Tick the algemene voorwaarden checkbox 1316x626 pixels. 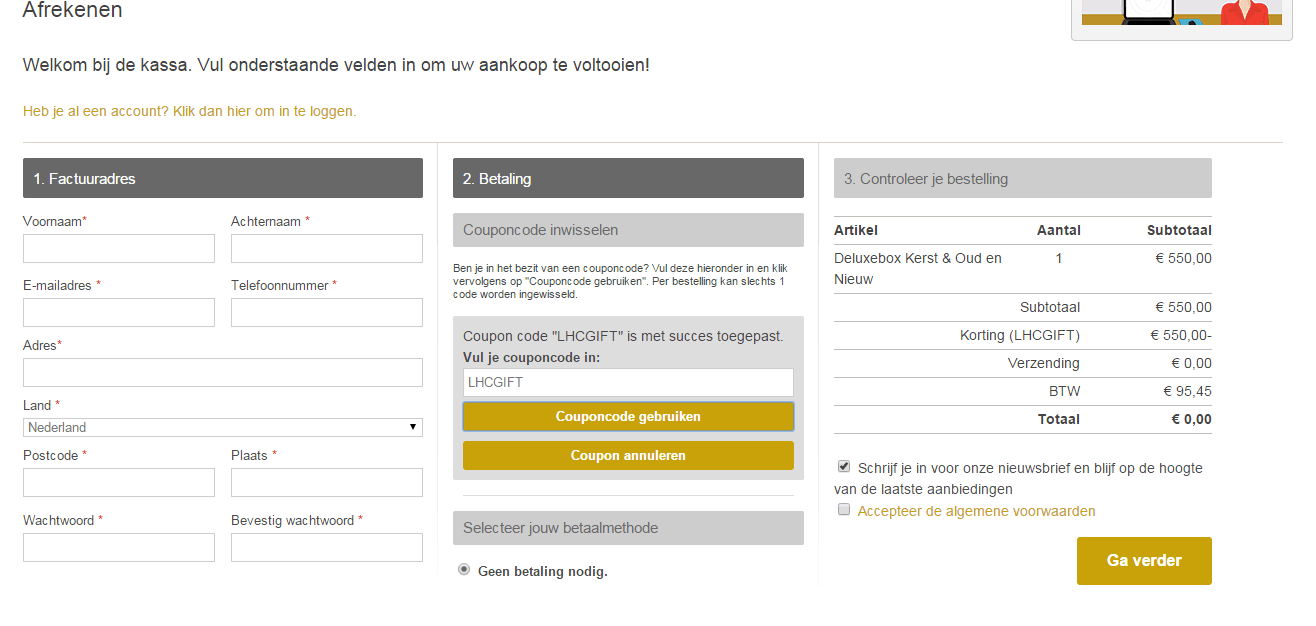844,510
